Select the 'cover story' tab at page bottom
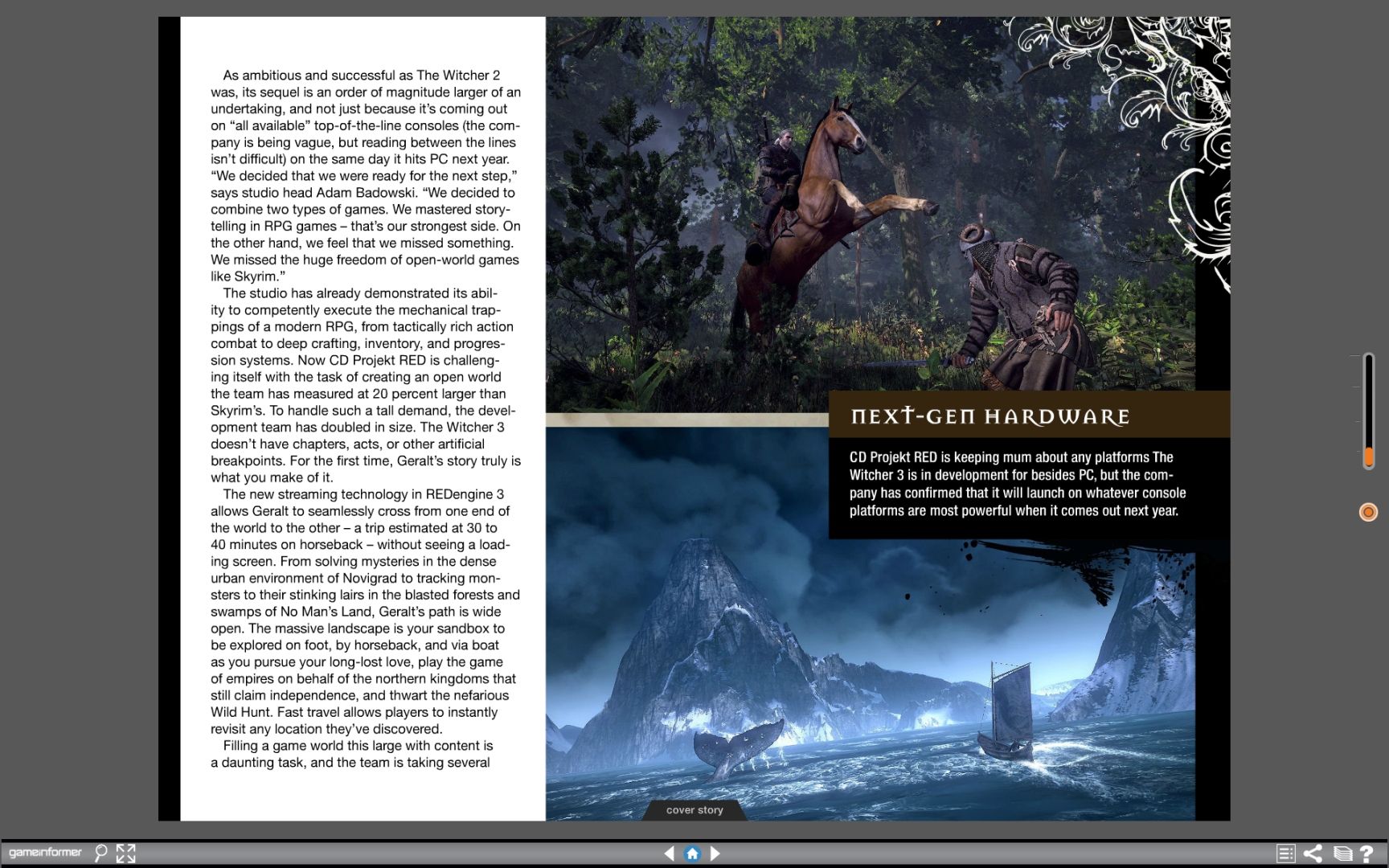 (x=694, y=810)
